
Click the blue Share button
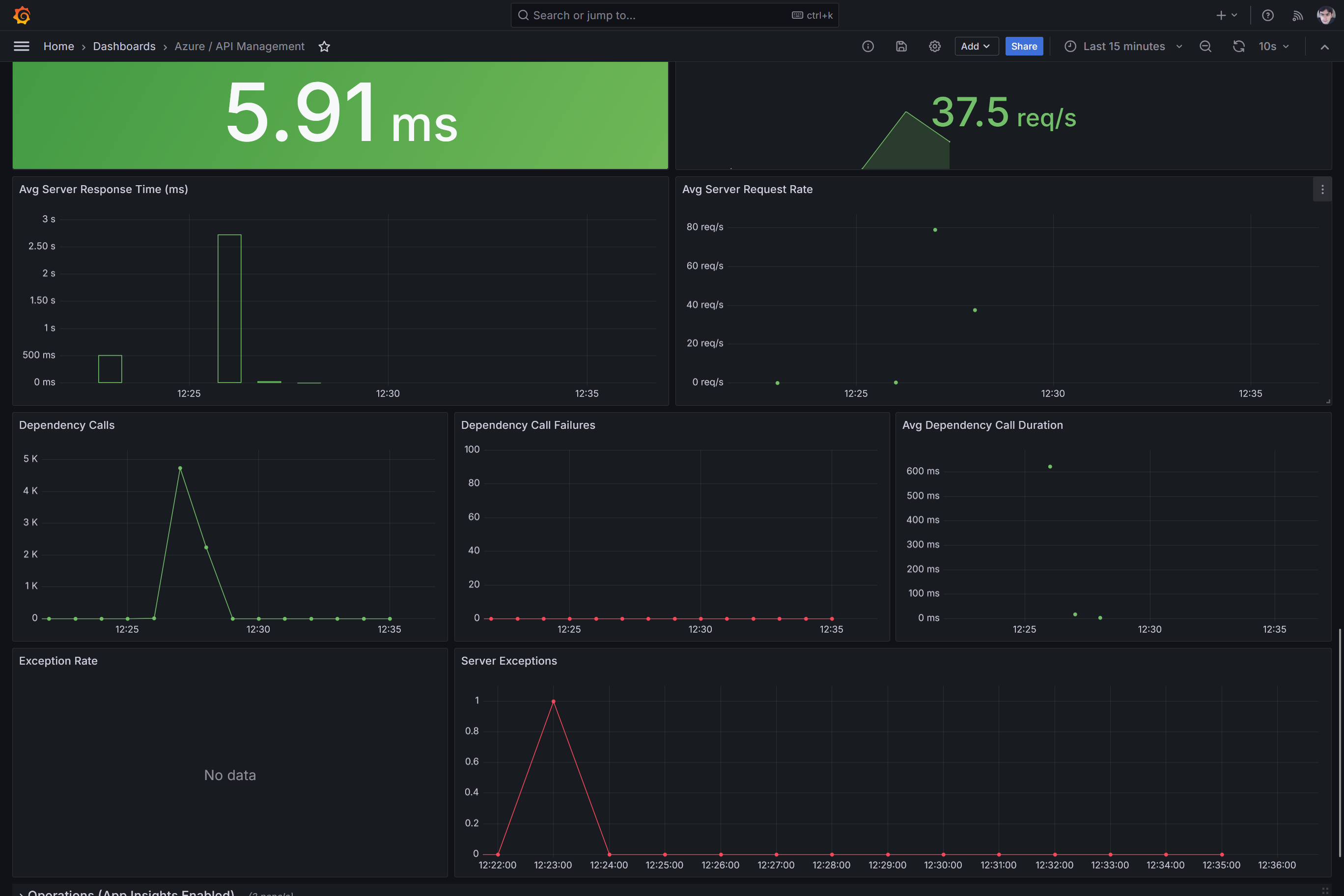(x=1023, y=46)
